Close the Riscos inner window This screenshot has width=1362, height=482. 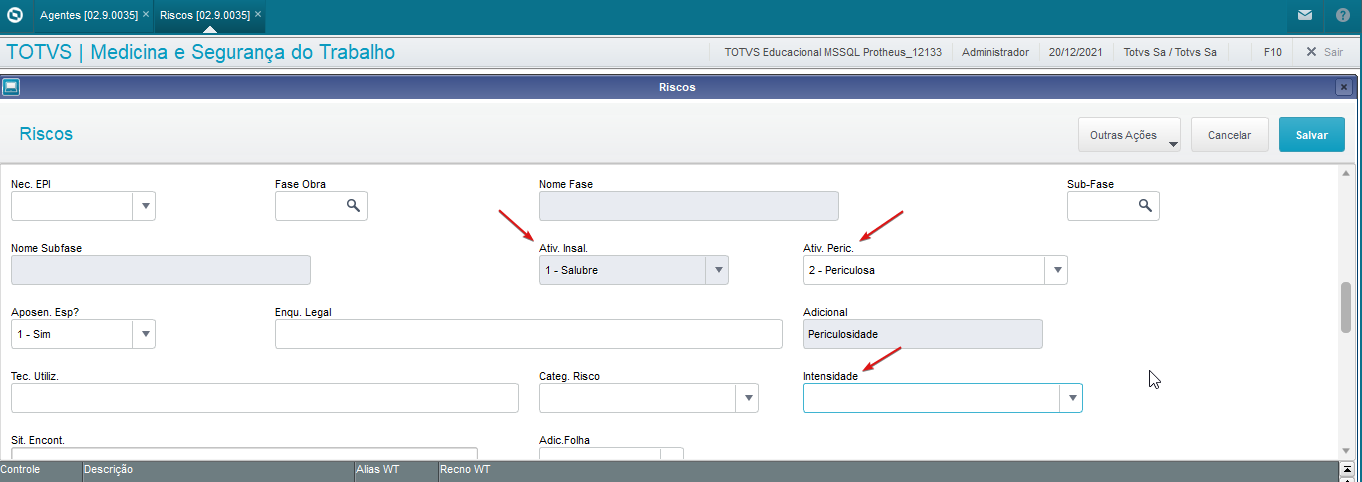click(1343, 87)
